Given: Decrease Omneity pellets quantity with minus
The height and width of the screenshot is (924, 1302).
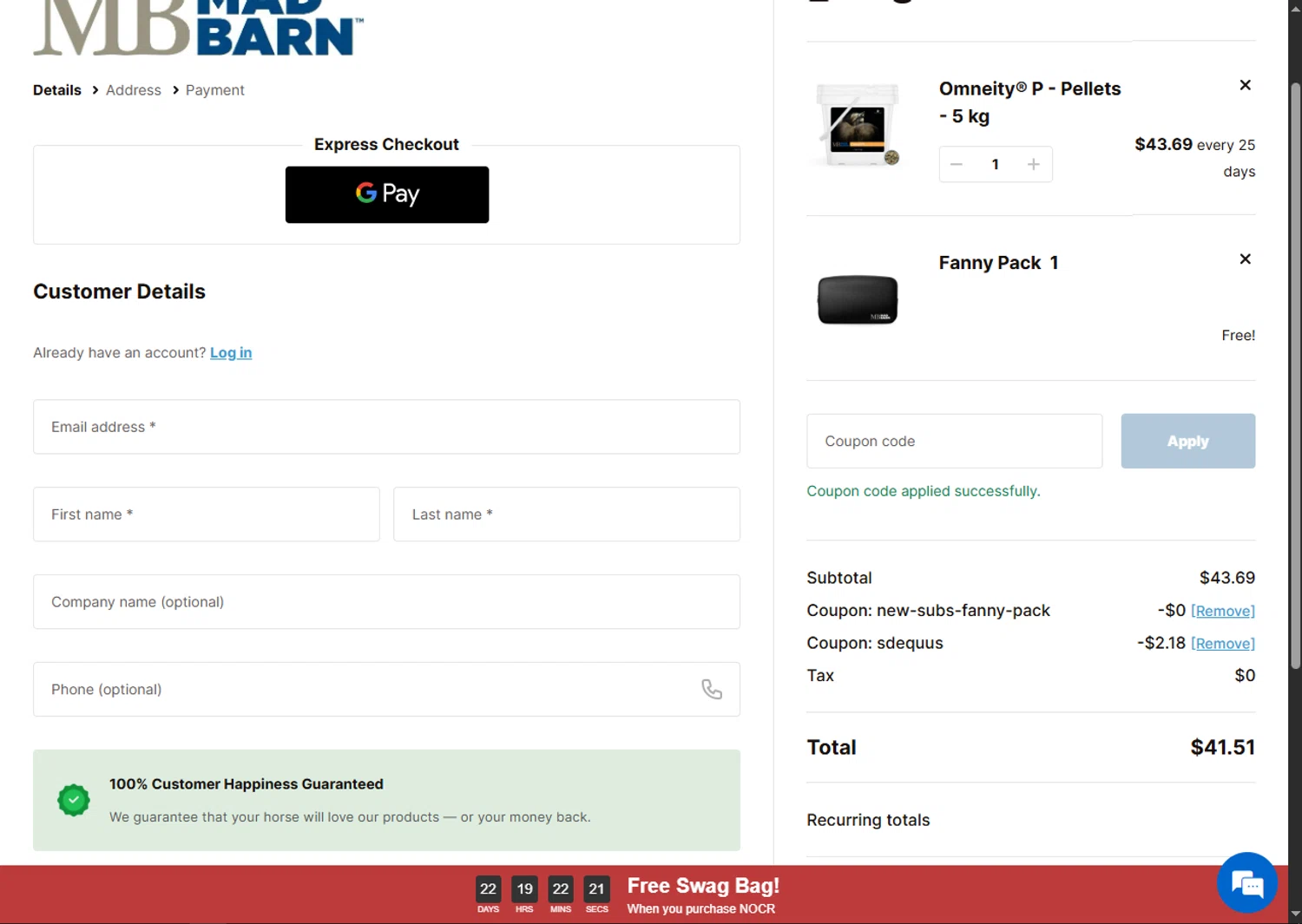Looking at the screenshot, I should coord(957,164).
